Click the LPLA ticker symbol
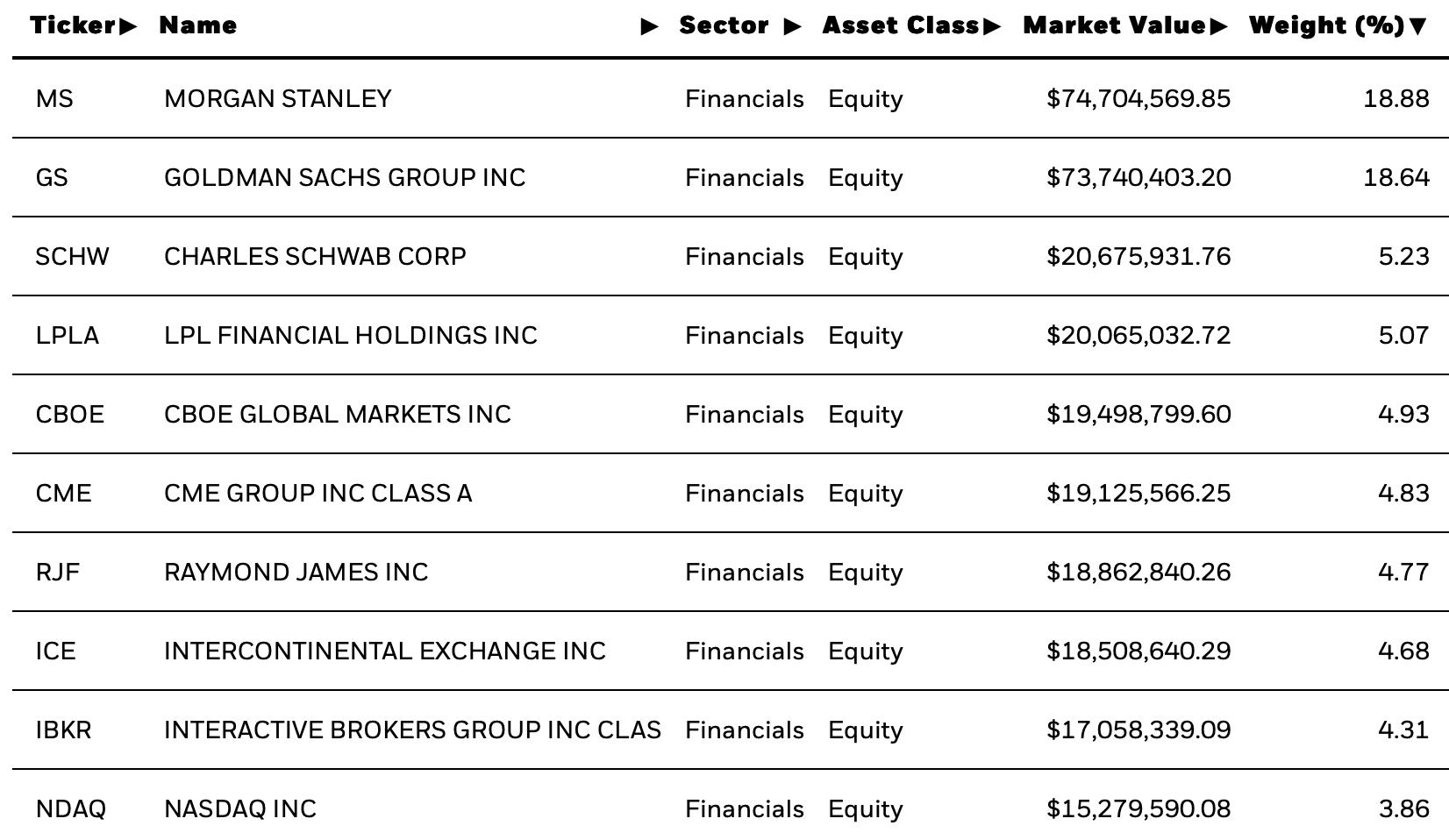Screen dimensions: 1449x840 pyautogui.click(x=67, y=336)
